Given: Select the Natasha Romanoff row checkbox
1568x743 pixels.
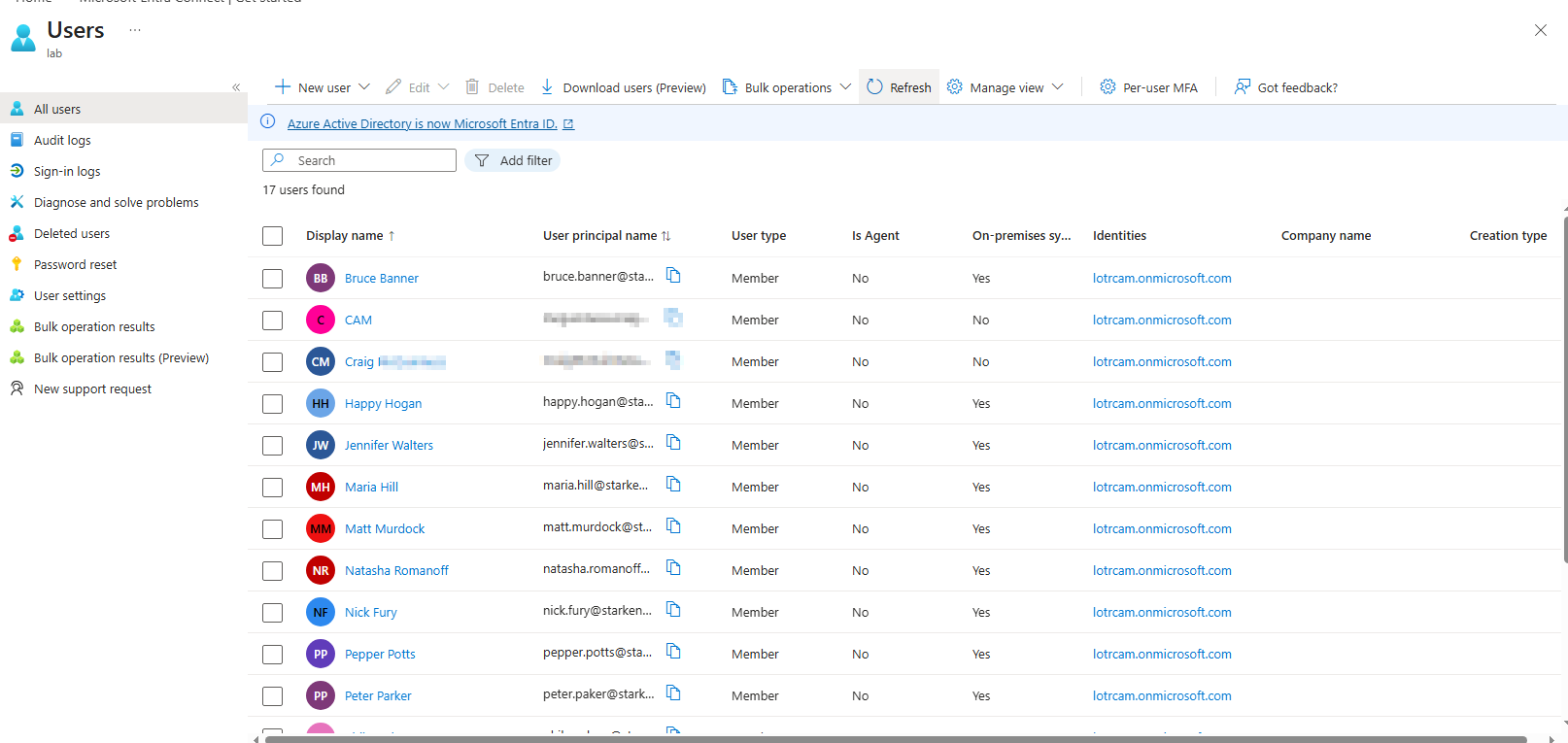Looking at the screenshot, I should pos(273,571).
